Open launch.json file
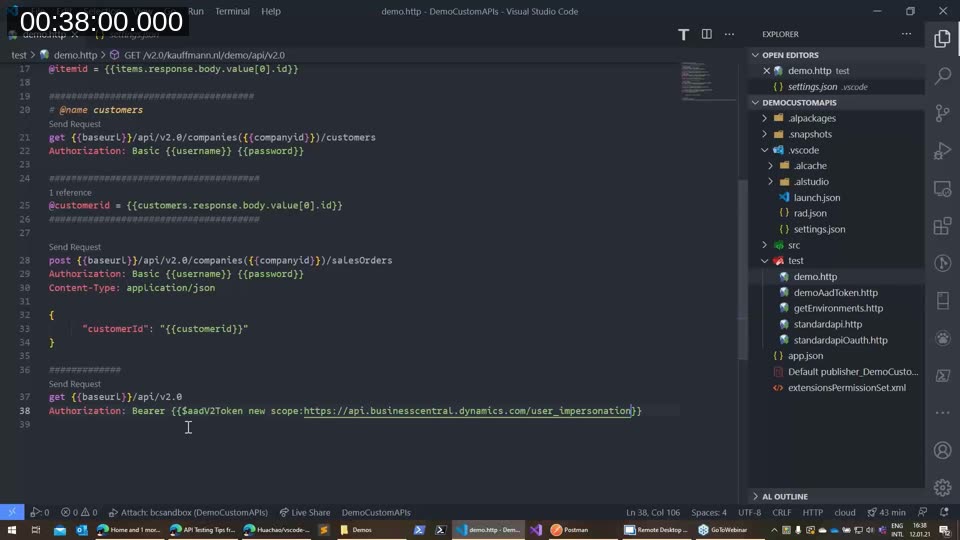 (x=817, y=198)
